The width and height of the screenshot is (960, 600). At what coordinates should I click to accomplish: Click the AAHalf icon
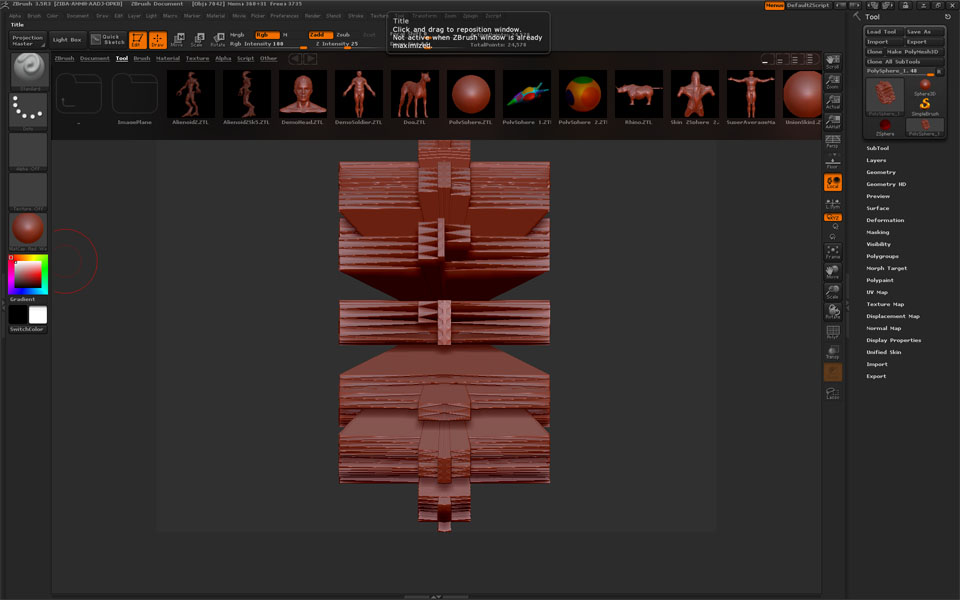tap(833, 122)
